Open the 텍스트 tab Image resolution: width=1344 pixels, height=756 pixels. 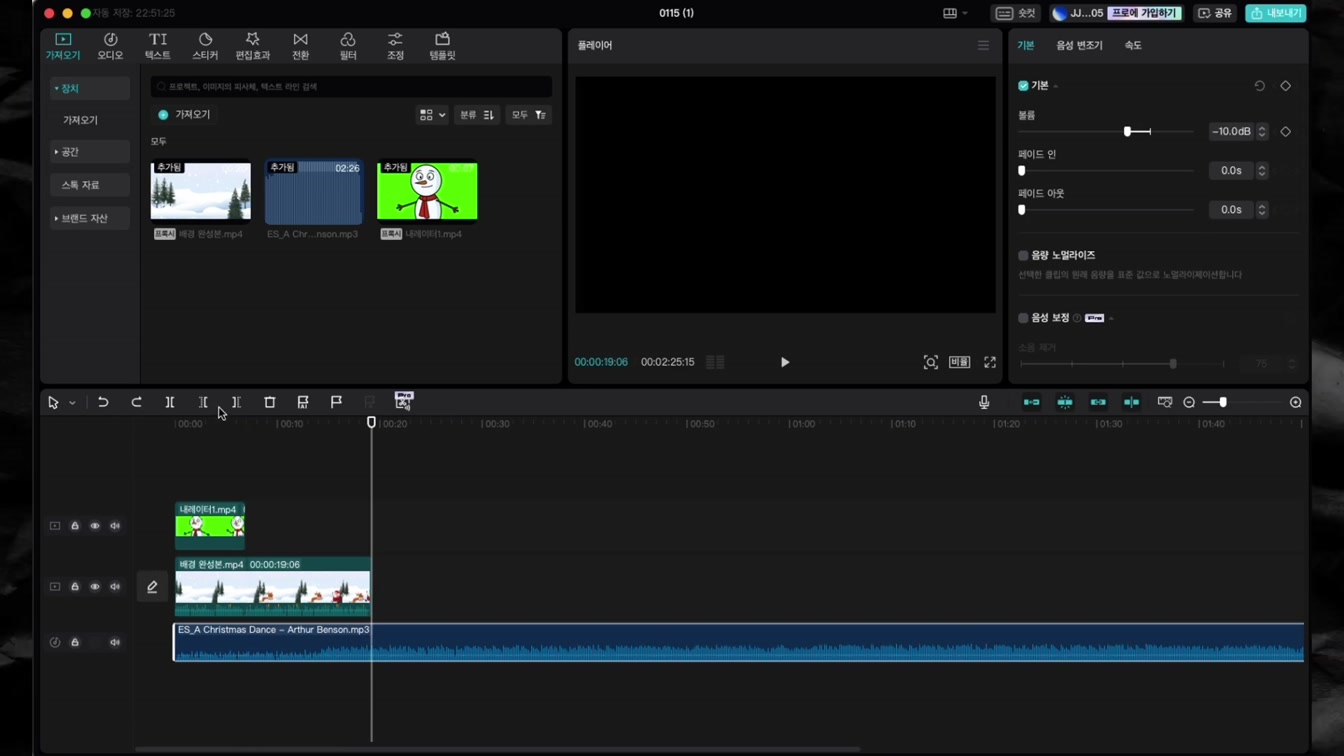pos(158,46)
